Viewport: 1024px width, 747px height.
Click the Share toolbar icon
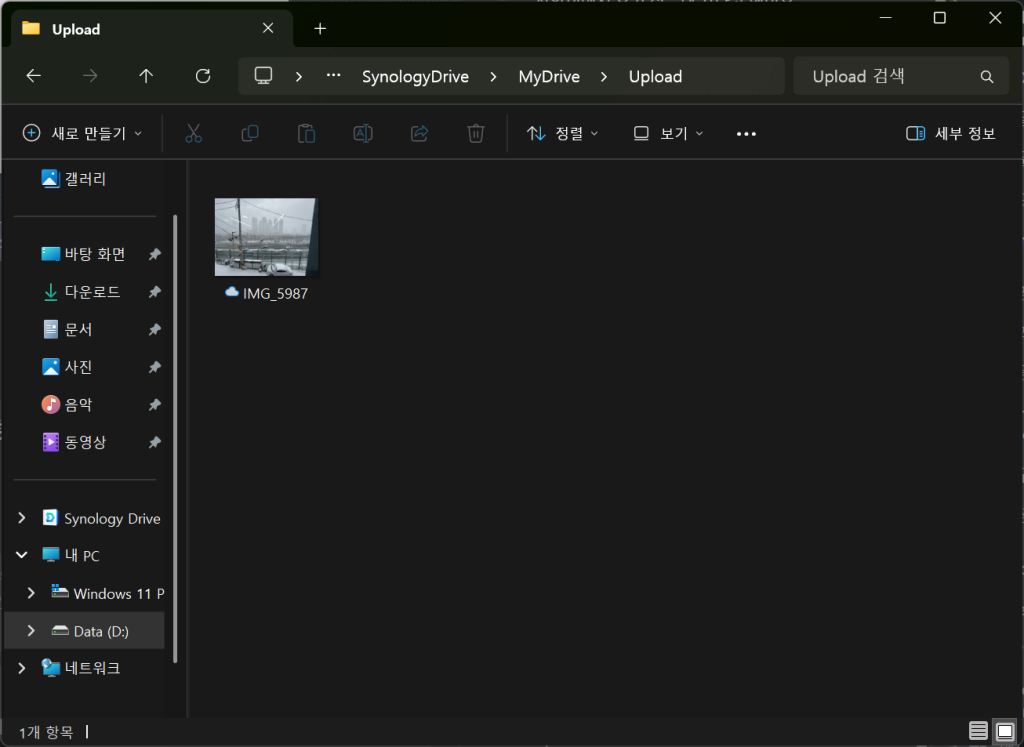[419, 134]
